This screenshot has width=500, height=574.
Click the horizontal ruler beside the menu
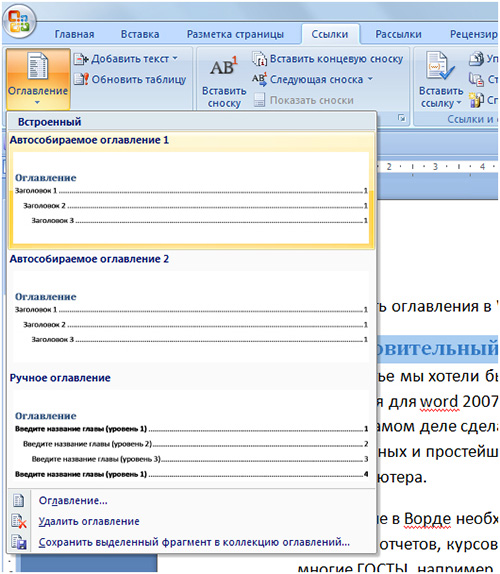[x=437, y=167]
